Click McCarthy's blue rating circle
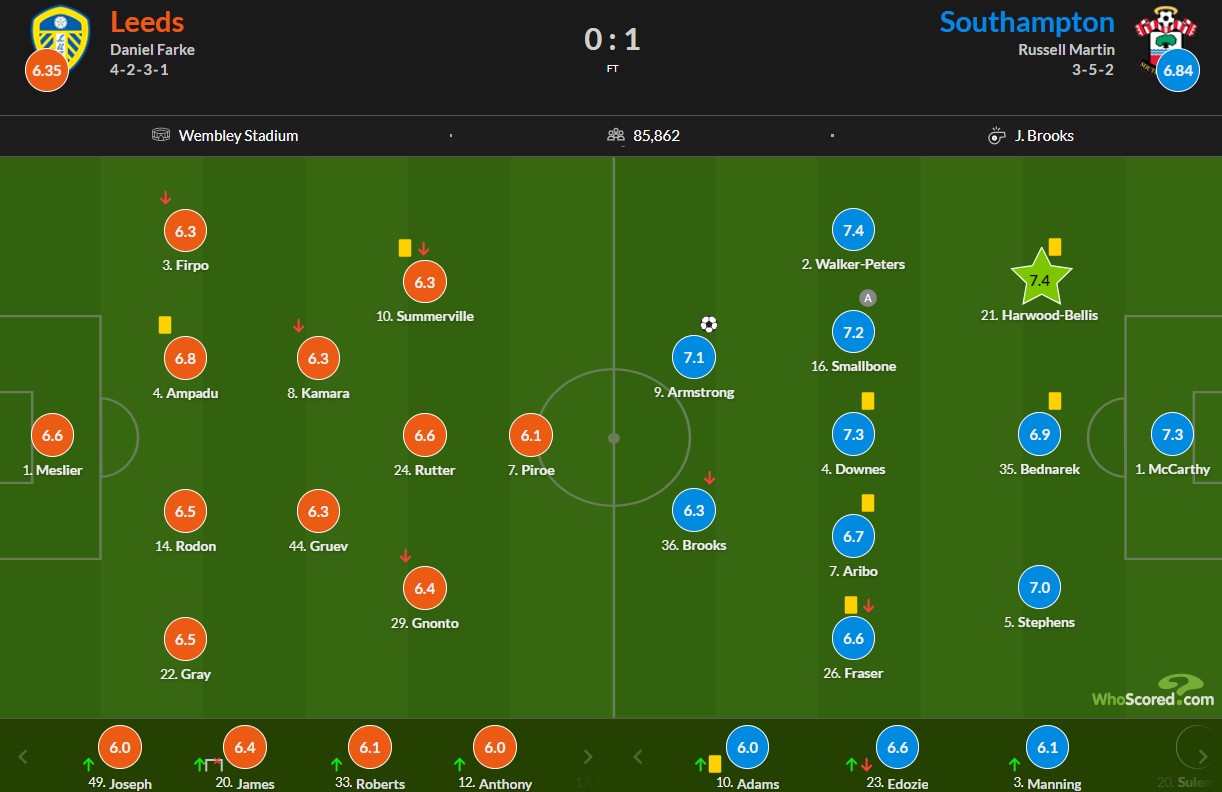 1172,435
